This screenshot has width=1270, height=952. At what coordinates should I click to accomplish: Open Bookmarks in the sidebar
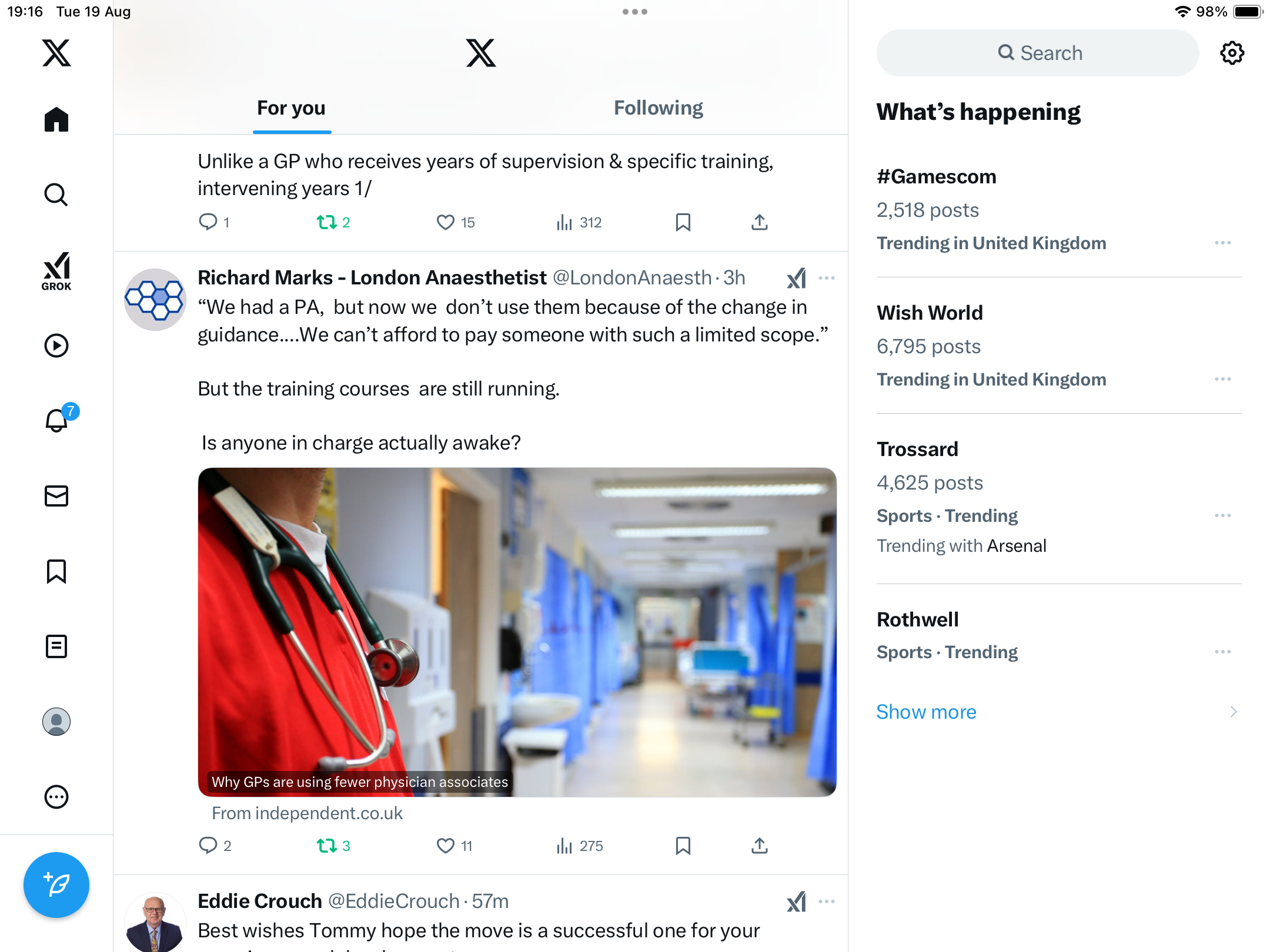[56, 571]
